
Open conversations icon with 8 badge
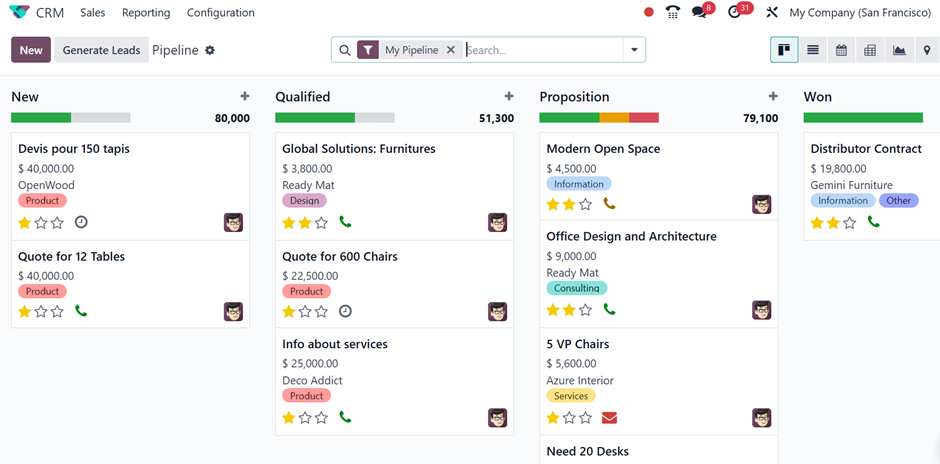(x=700, y=12)
